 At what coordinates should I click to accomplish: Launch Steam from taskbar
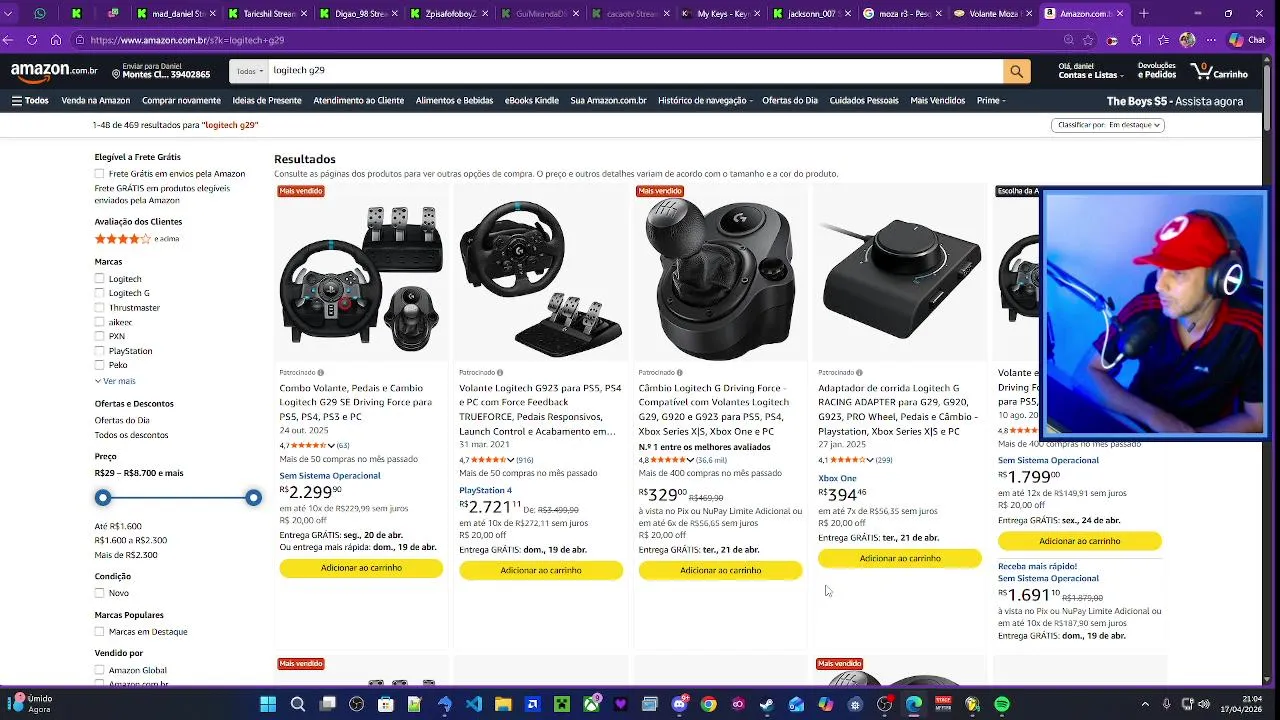pyautogui.click(x=766, y=704)
